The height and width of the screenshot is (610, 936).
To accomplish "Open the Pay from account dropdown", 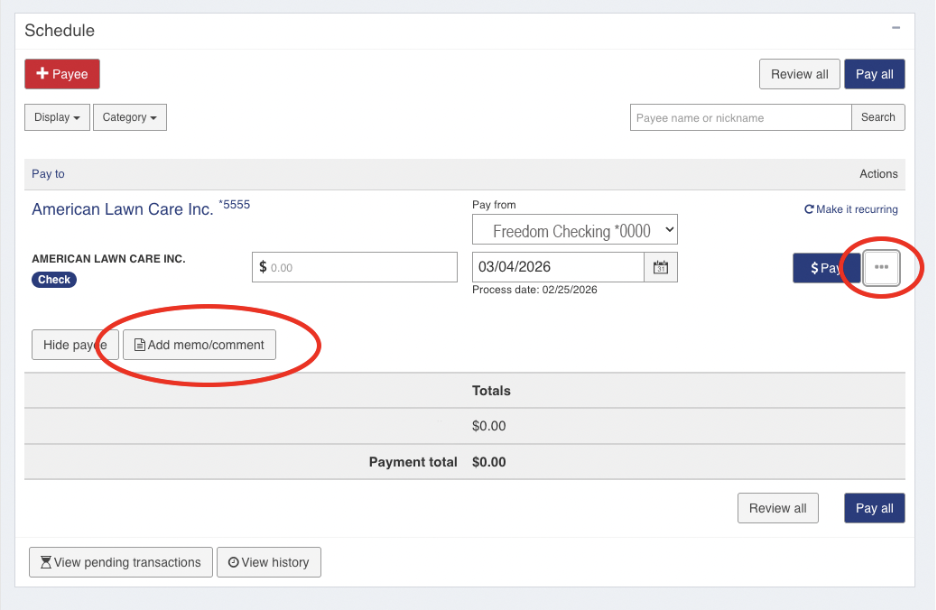I will pyautogui.click(x=575, y=231).
